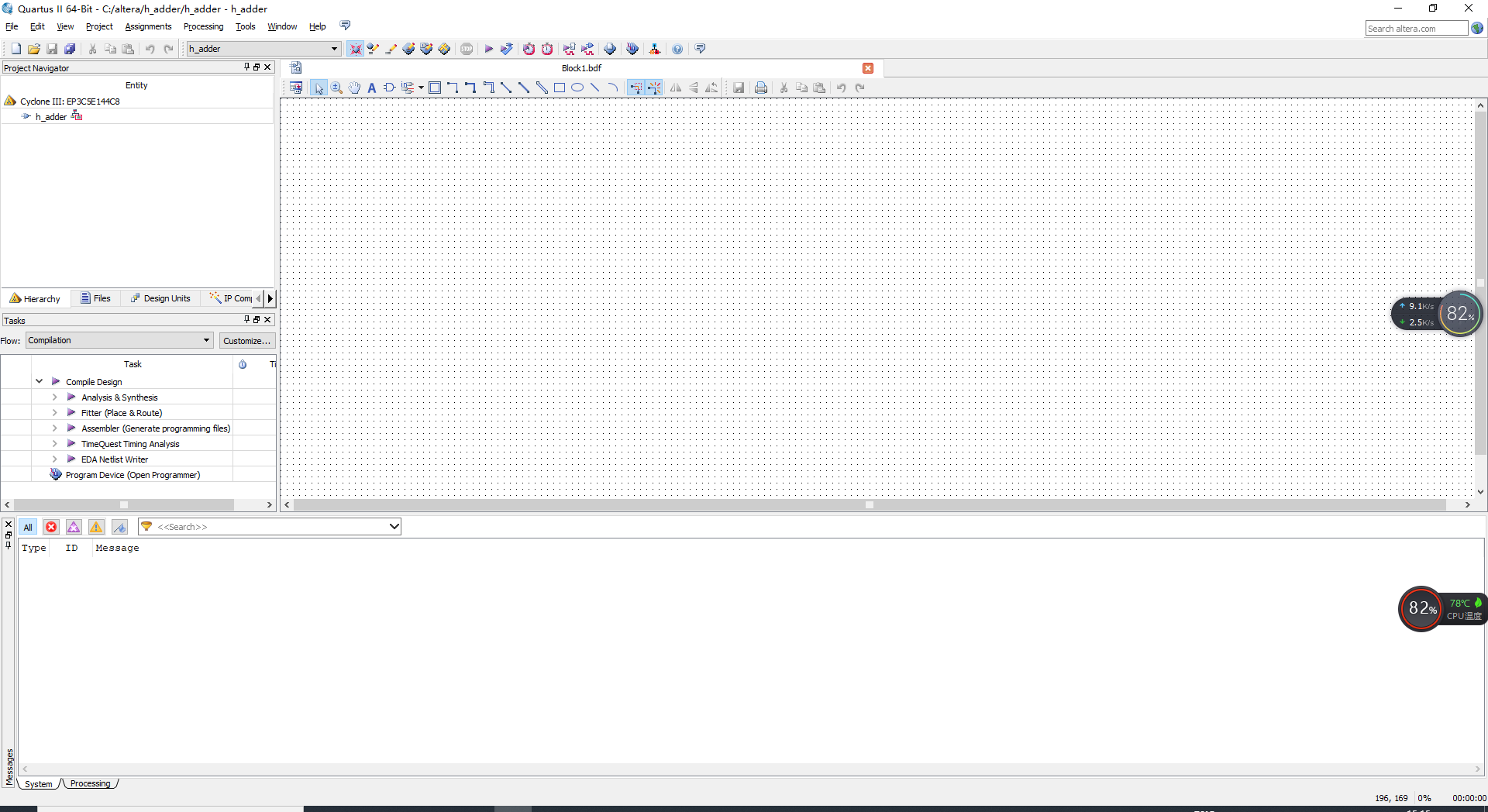Click the Analysis & Synthesis toolbar icon
Viewport: 1488px width, 812px height.
[506, 49]
